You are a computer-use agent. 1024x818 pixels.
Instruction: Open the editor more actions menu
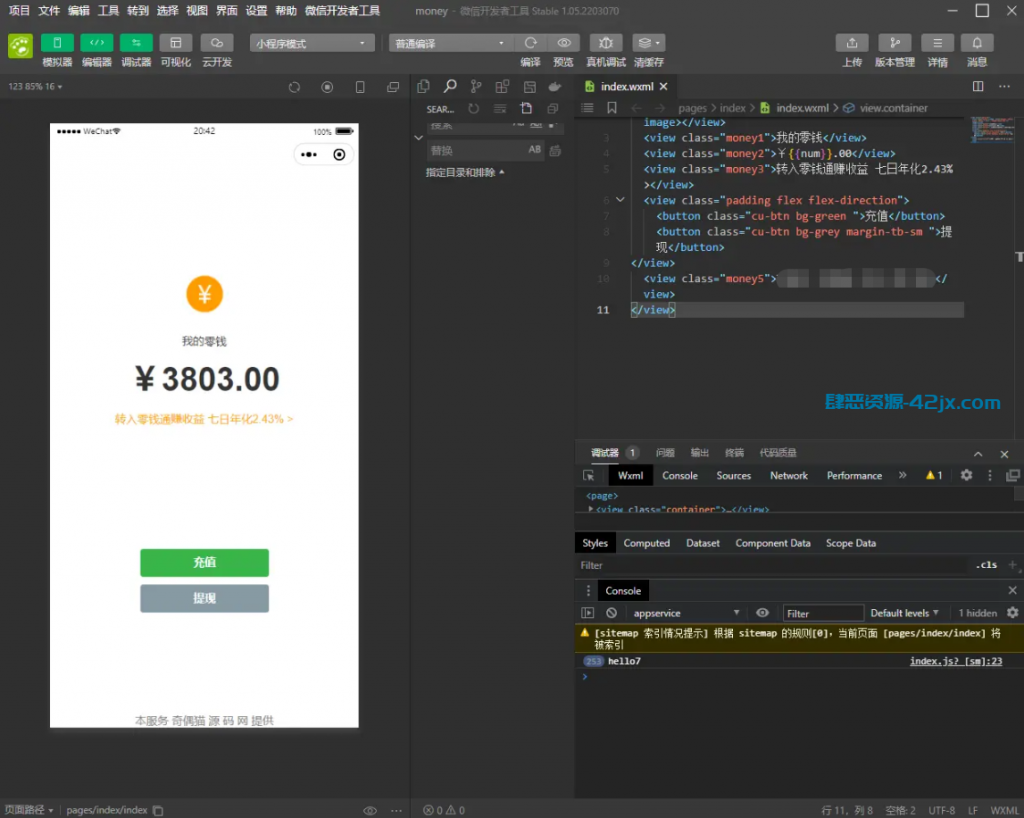pos(1004,87)
